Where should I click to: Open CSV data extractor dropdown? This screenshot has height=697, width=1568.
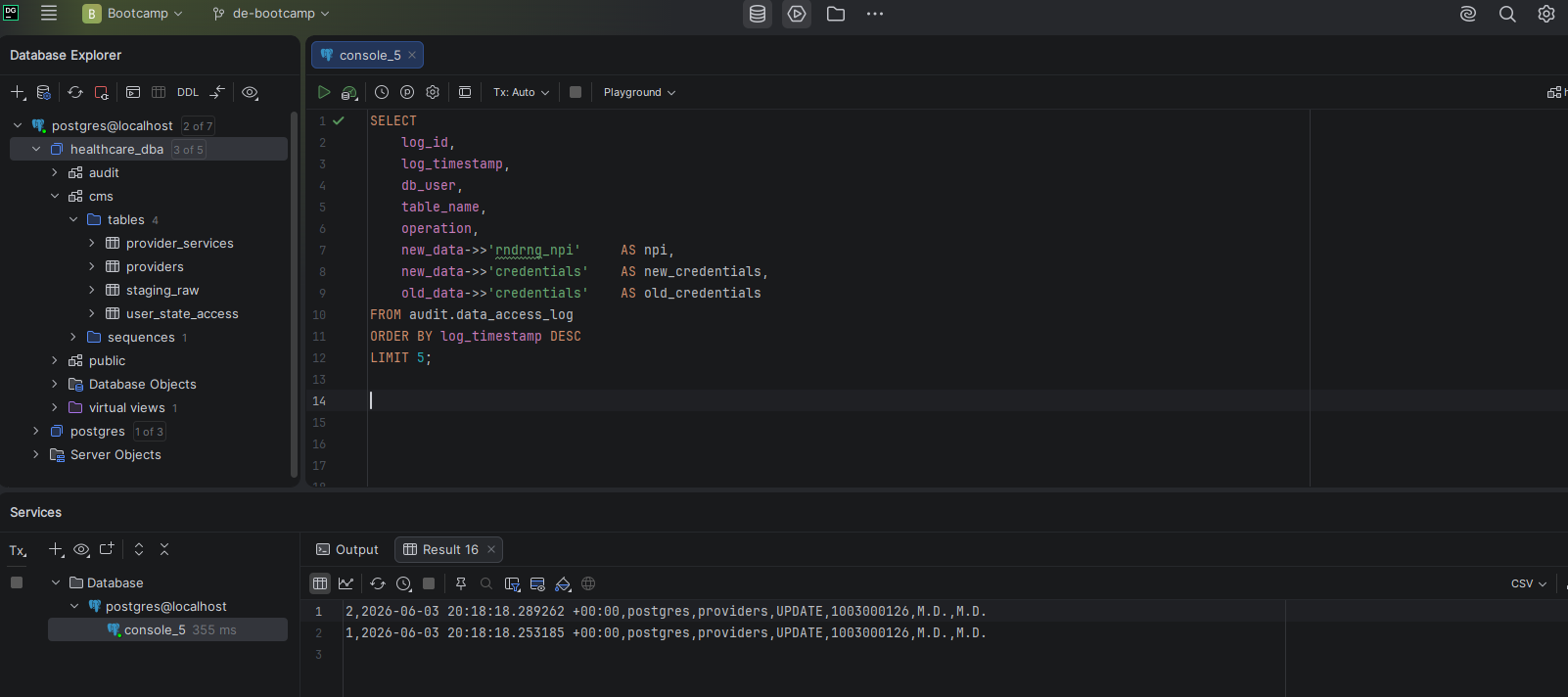point(1529,583)
